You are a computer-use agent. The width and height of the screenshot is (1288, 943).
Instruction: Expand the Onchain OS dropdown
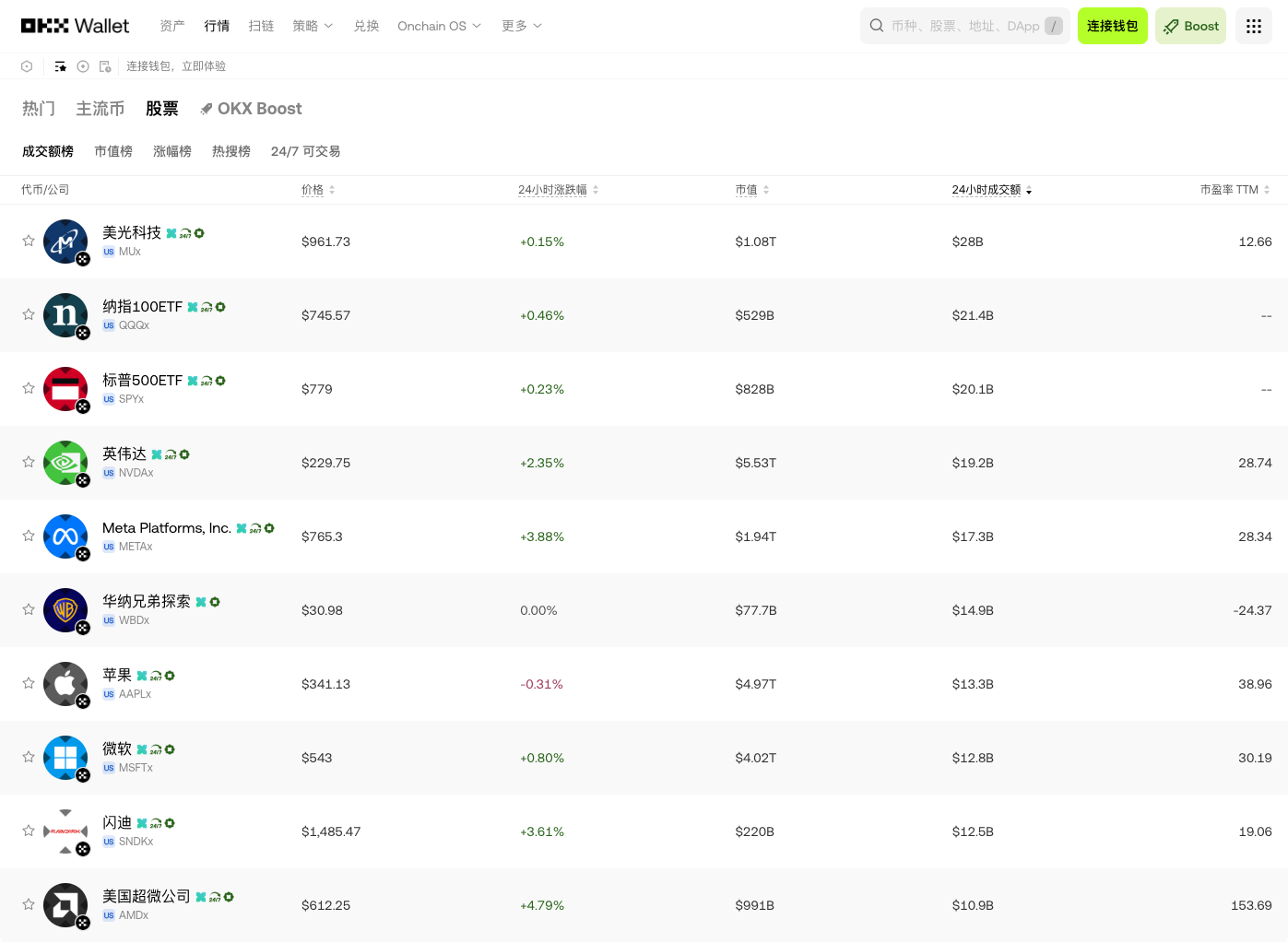pos(439,26)
